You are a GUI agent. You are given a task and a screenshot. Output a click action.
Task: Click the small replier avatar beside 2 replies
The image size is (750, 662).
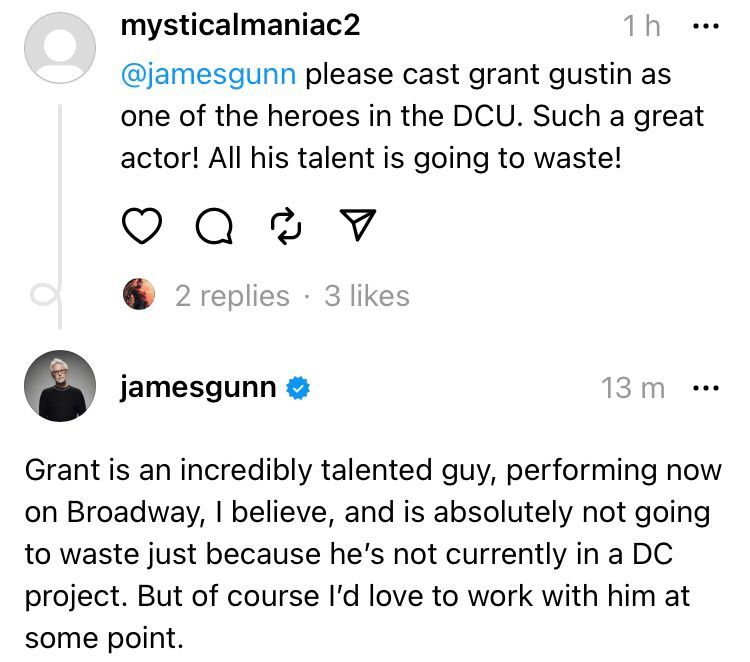pyautogui.click(x=139, y=295)
